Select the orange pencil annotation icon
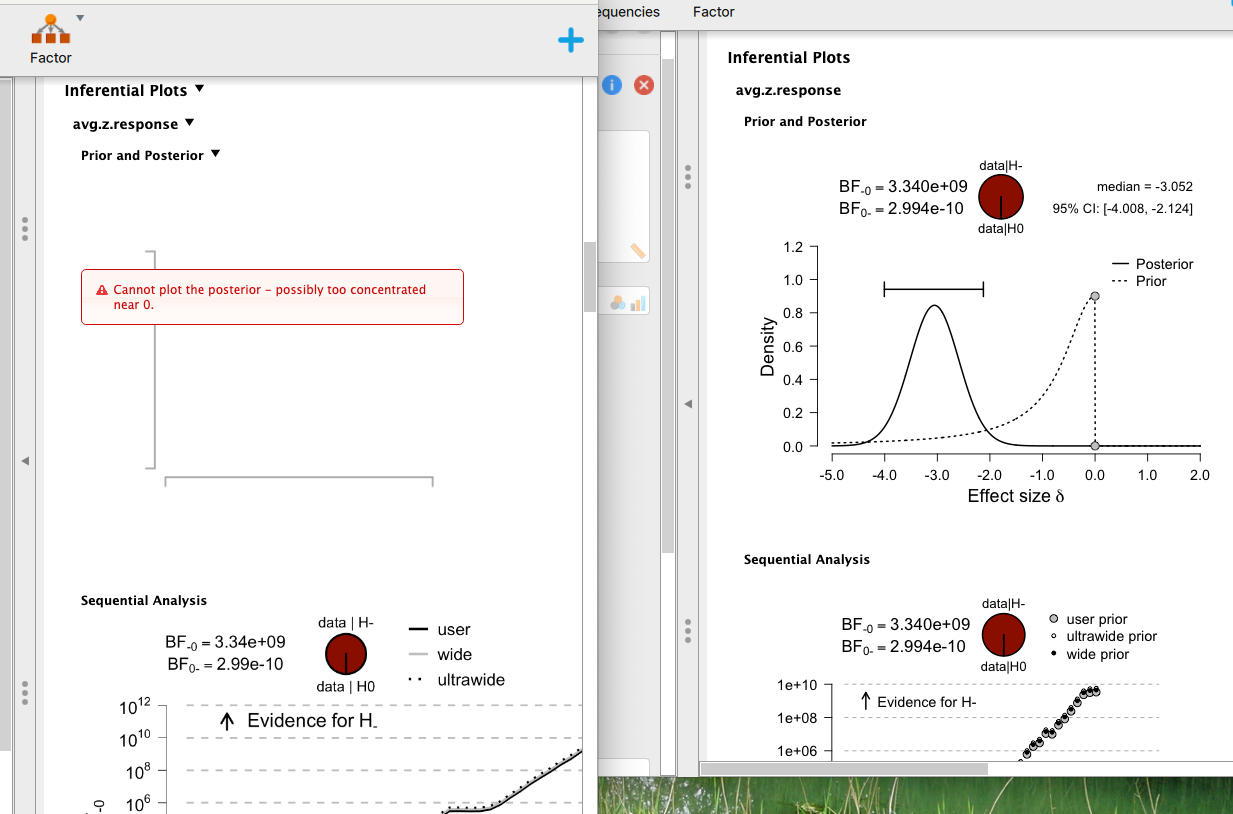This screenshot has height=814, width=1233. point(639,252)
